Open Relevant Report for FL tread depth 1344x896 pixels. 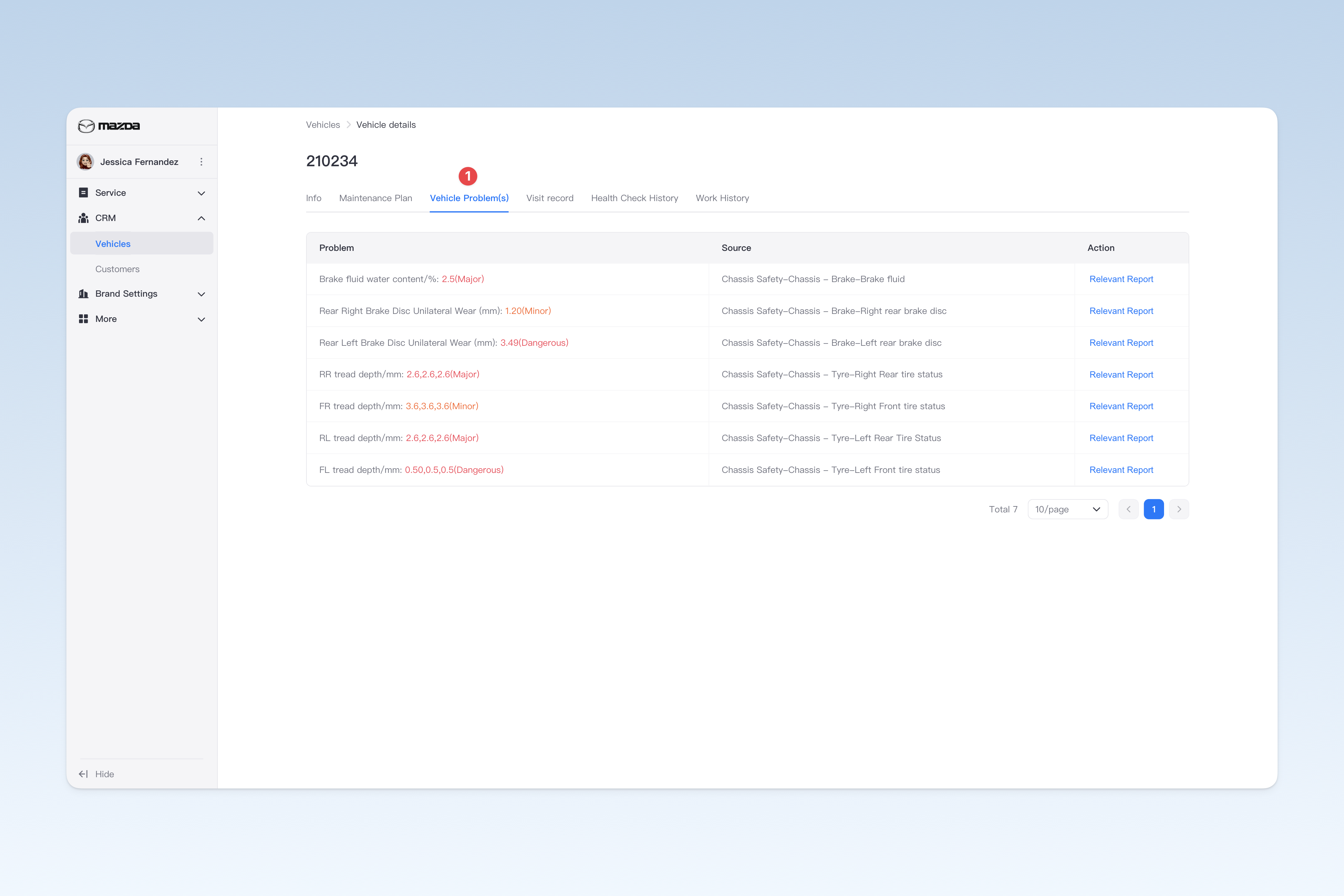click(x=1121, y=470)
